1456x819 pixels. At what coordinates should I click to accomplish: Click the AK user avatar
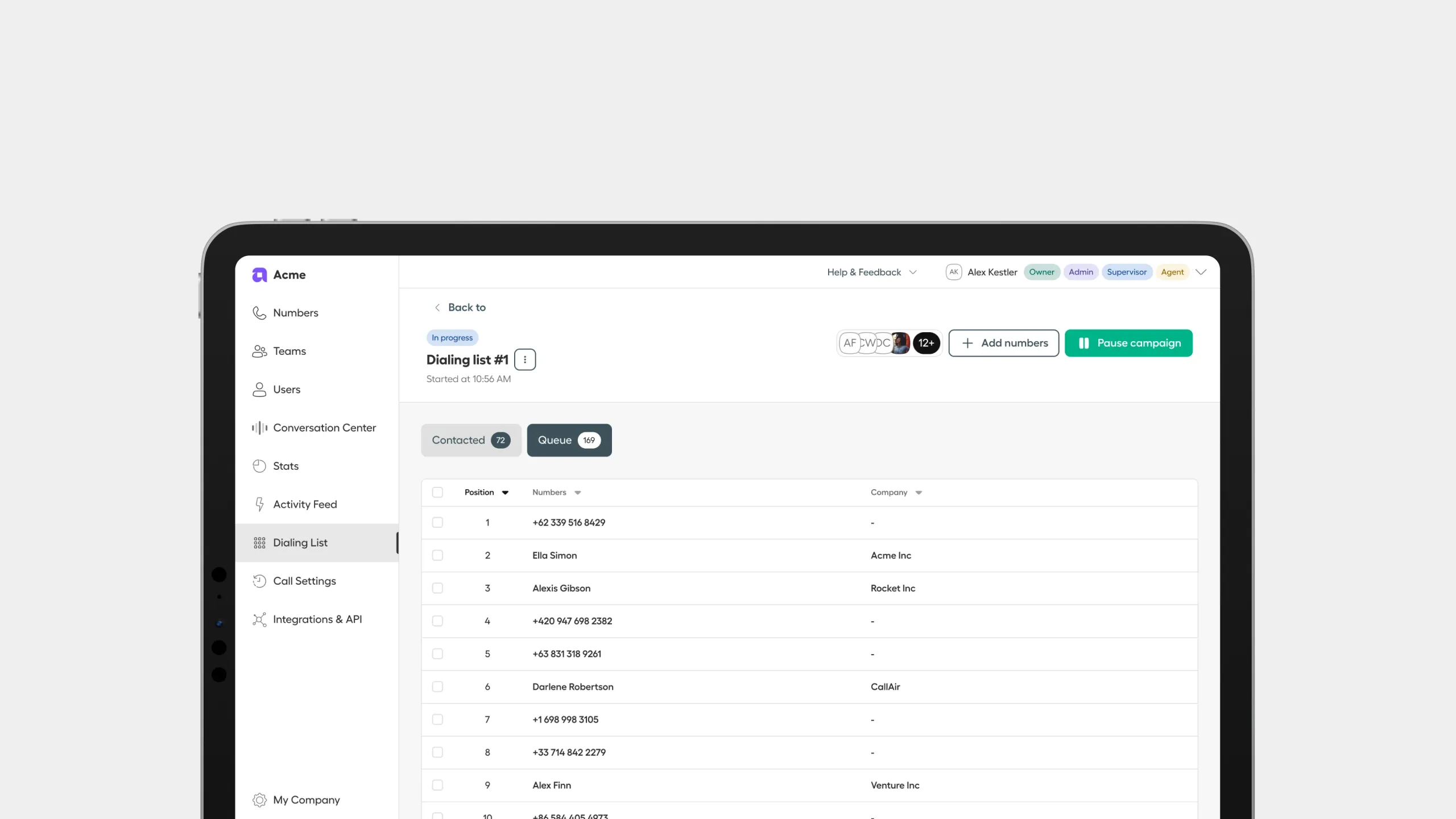[954, 272]
